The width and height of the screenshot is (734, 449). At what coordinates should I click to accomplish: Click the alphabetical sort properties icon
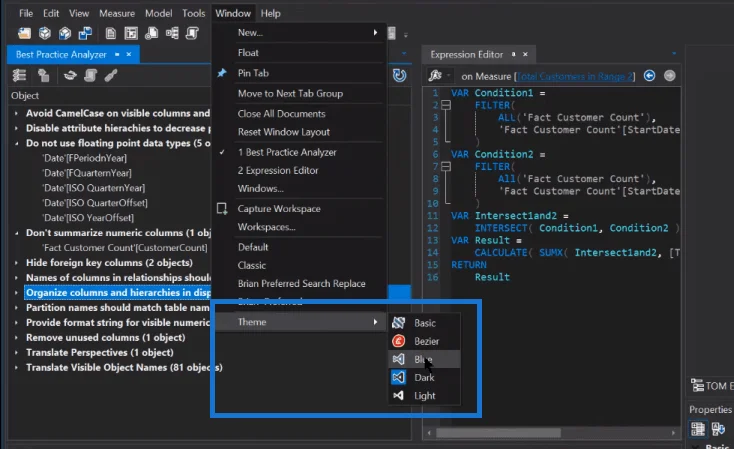tap(718, 428)
